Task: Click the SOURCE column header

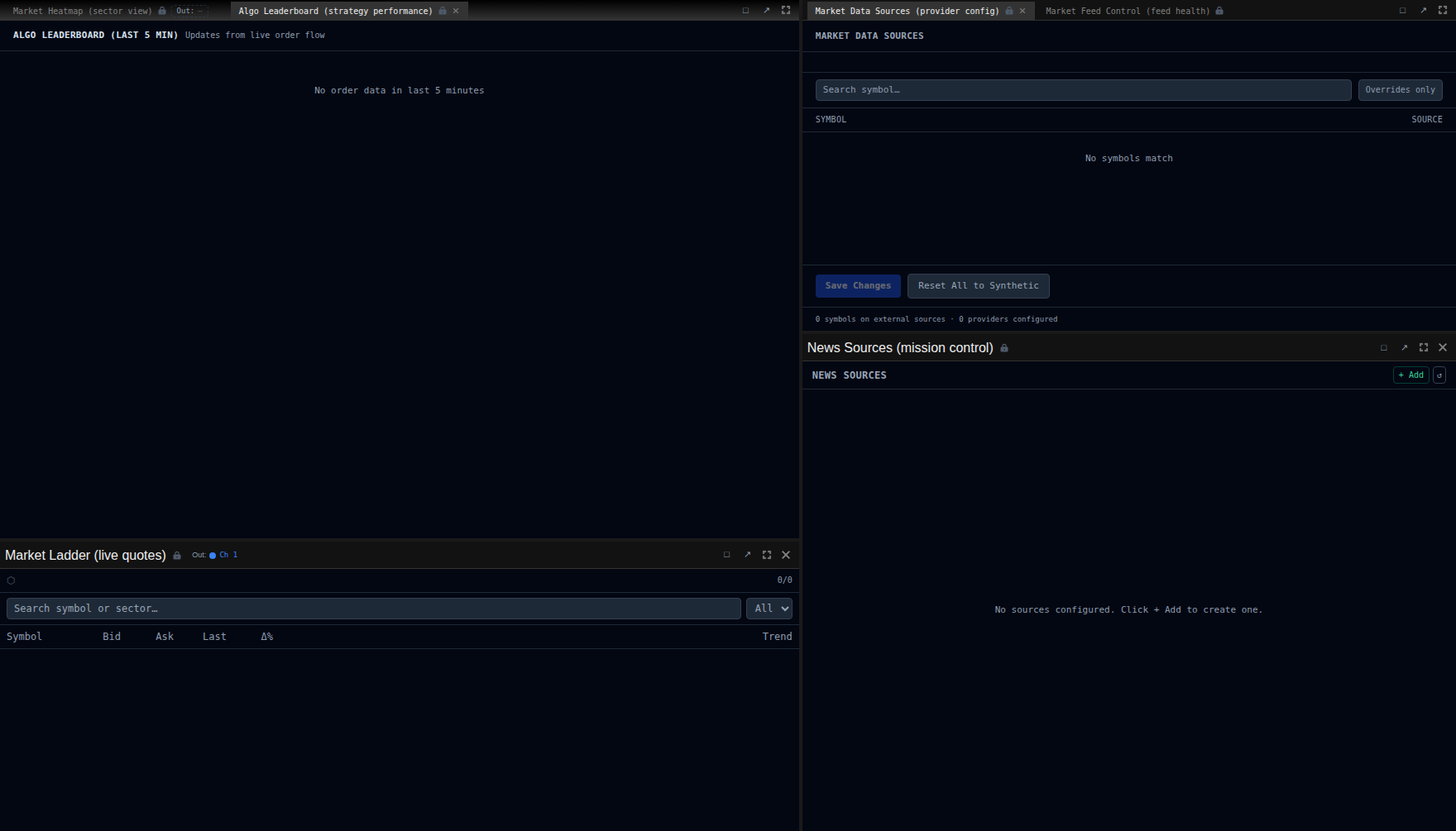Action: pos(1426,120)
